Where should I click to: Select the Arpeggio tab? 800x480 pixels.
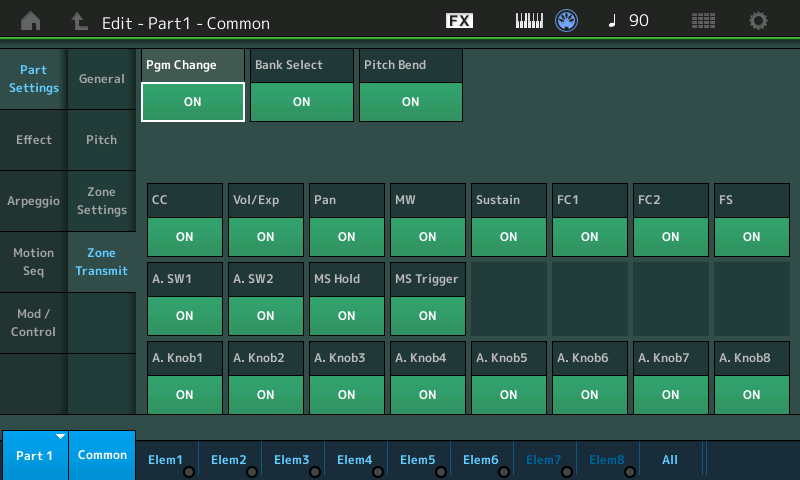(x=34, y=201)
